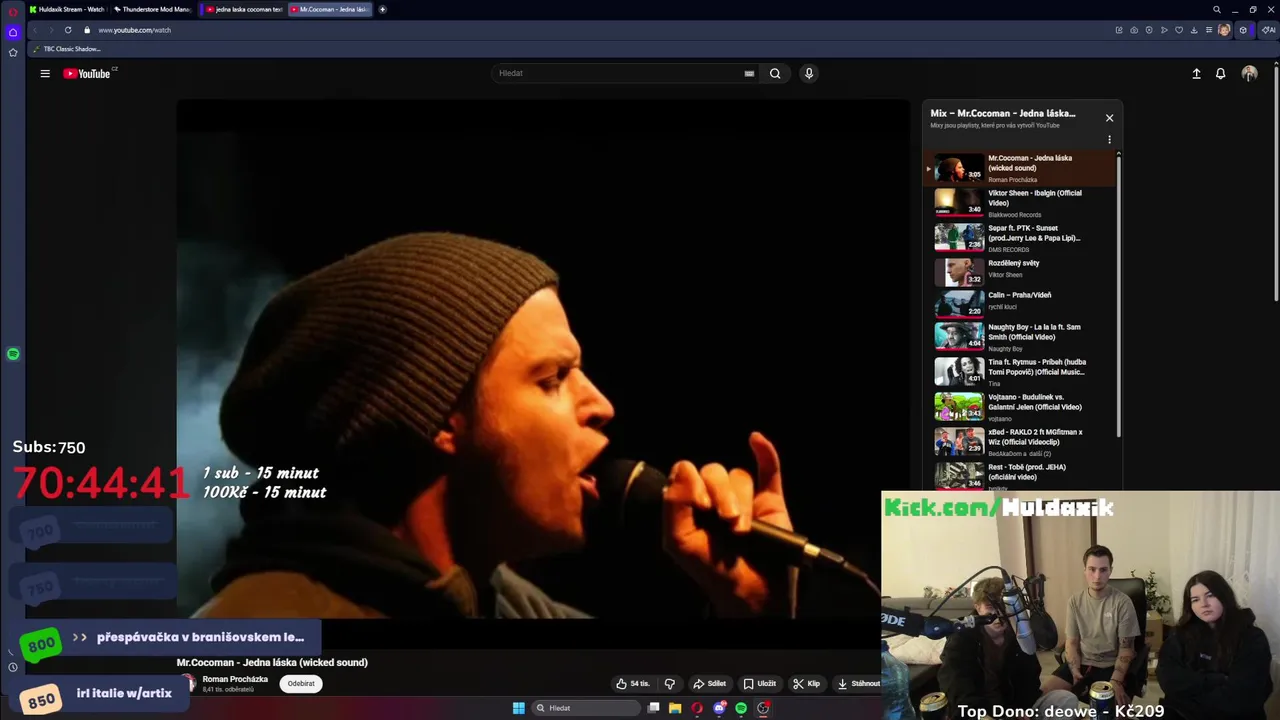
Task: Share the video via Sdílet
Action: click(710, 684)
